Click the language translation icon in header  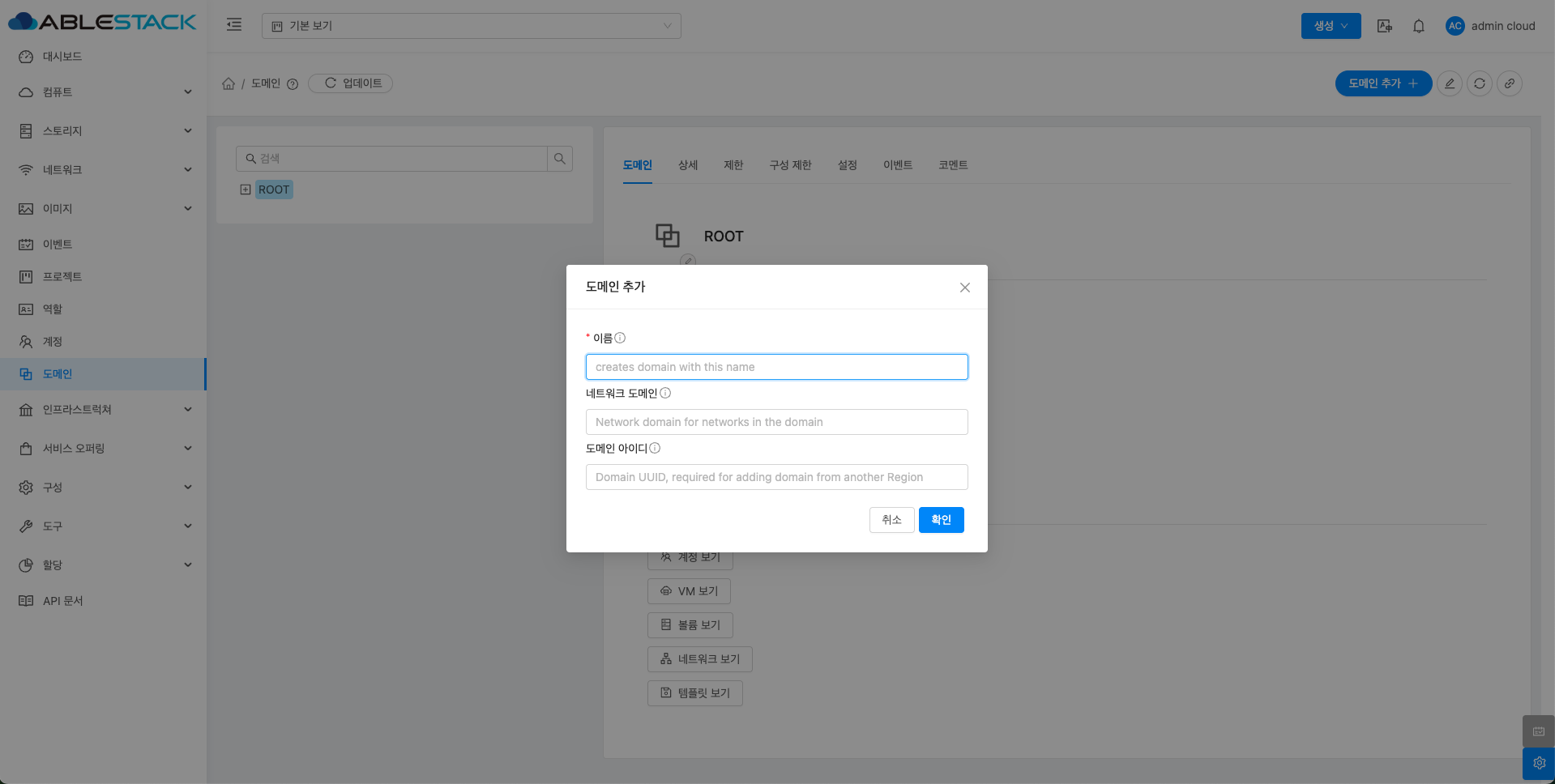tap(1384, 26)
